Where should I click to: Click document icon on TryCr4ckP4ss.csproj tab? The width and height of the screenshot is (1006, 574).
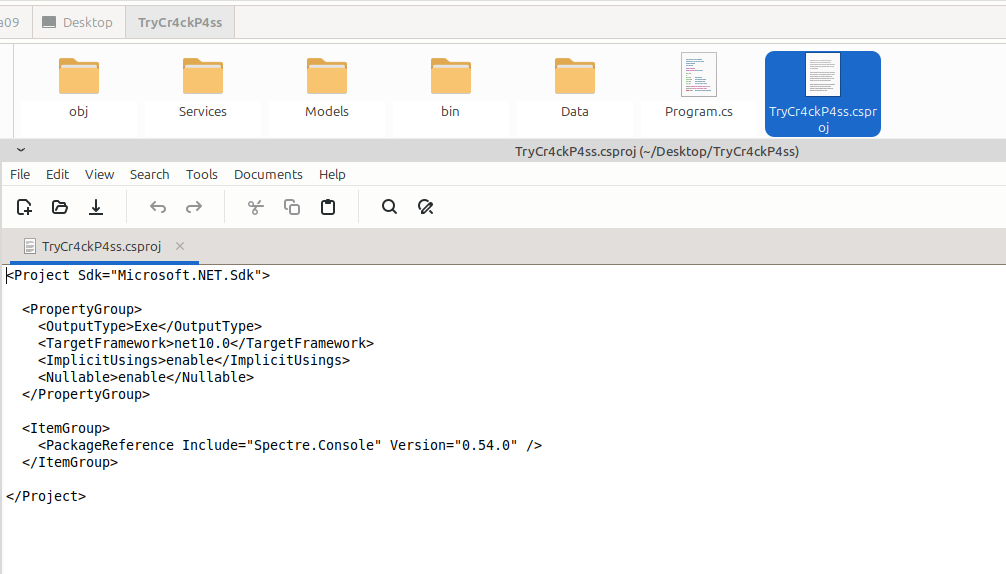pyautogui.click(x=30, y=246)
